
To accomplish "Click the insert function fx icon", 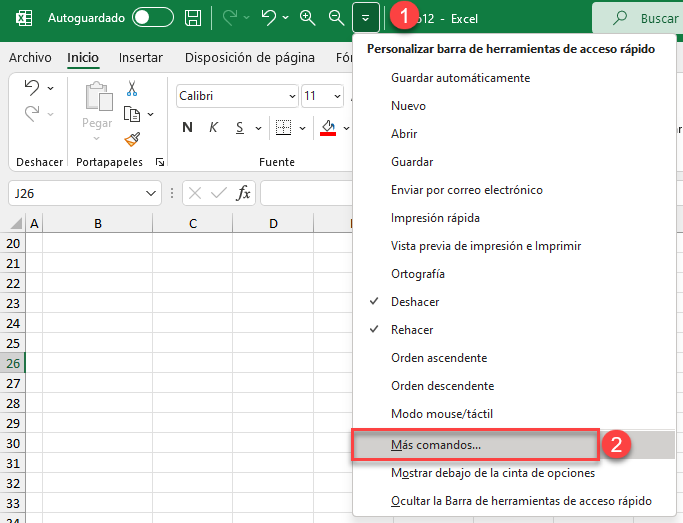I will pyautogui.click(x=243, y=193).
